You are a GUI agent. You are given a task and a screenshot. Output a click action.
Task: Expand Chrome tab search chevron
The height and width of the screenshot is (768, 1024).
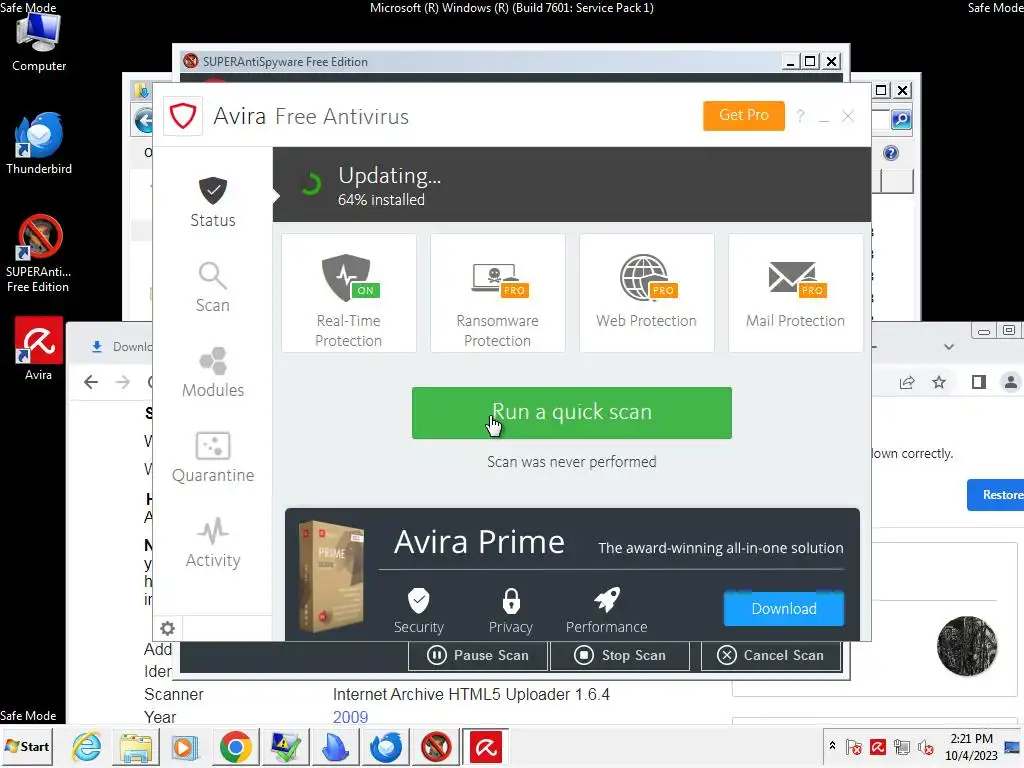[949, 347]
